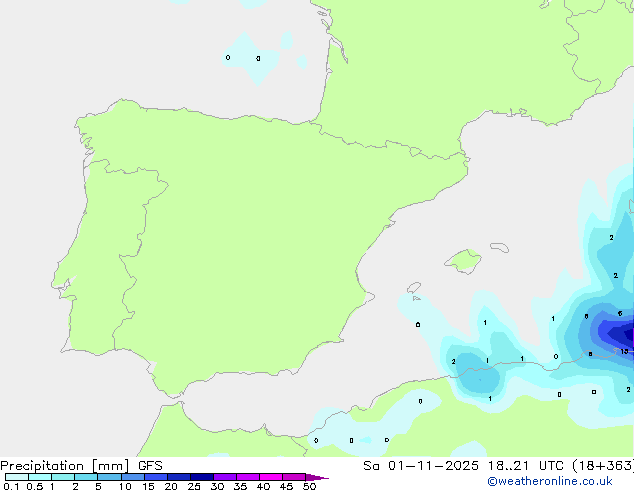Click the '20' legend scale label
Image resolution: width=634 pixels, height=490 pixels.
171,486
